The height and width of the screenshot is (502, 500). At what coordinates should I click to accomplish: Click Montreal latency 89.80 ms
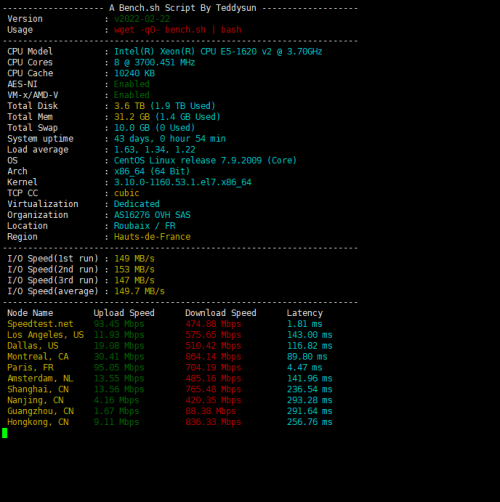pyautogui.click(x=307, y=357)
